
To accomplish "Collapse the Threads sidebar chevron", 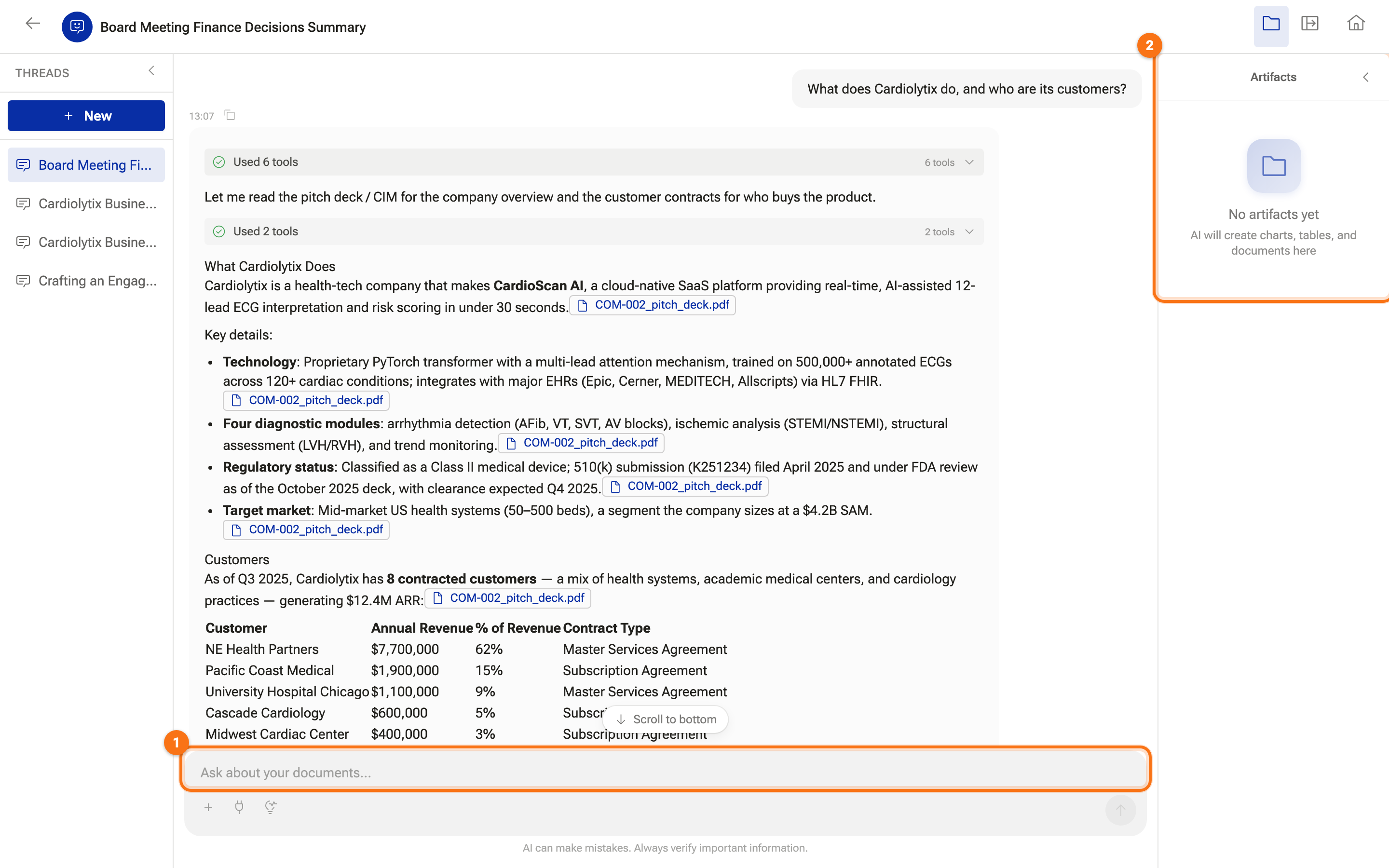I will [151, 70].
